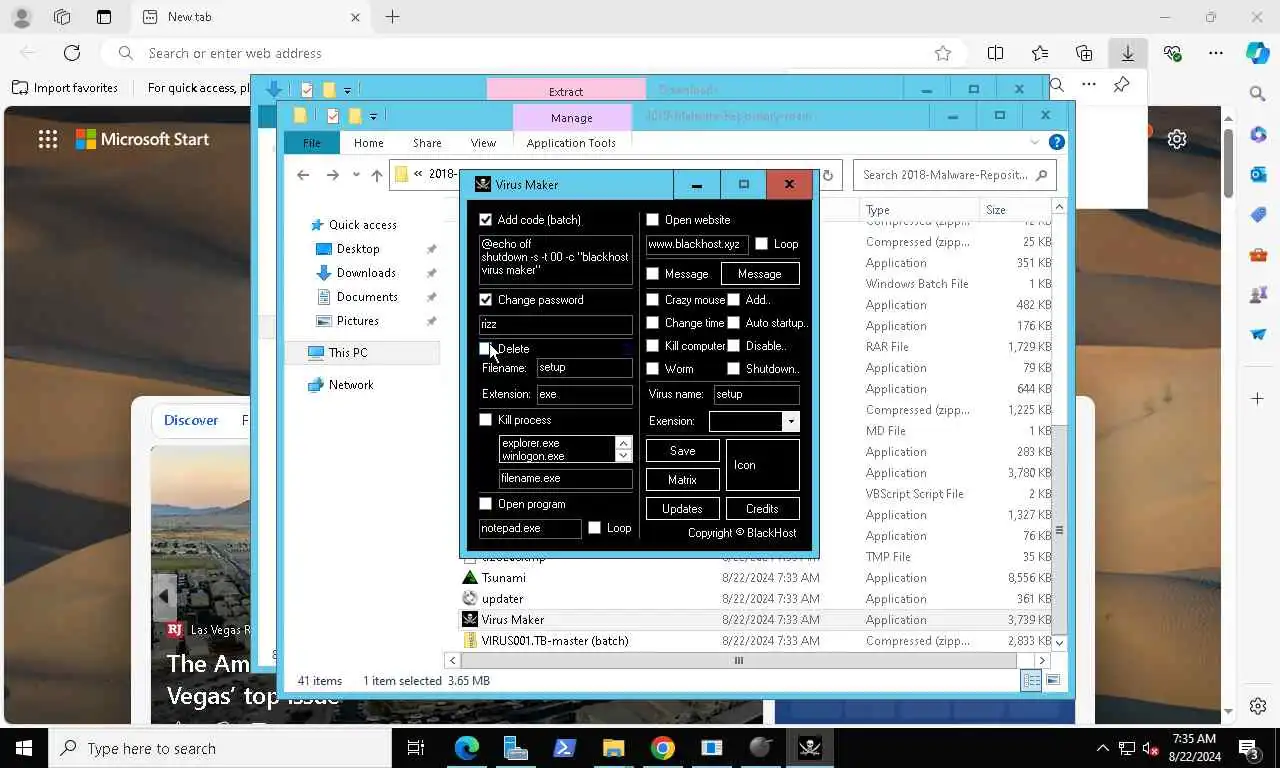The width and height of the screenshot is (1280, 768).
Task: Click the filename.exe input field
Action: click(x=566, y=479)
